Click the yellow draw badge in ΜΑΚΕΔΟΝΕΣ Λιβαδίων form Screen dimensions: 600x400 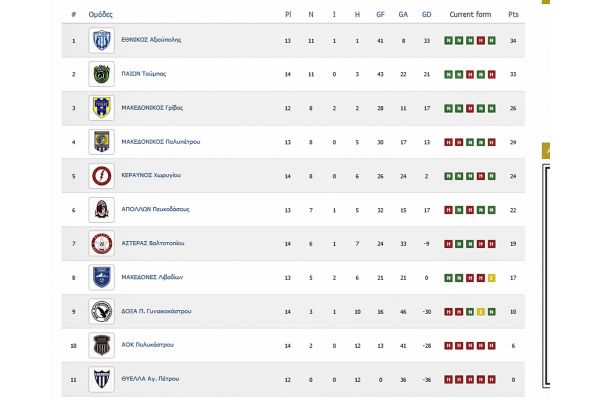(x=493, y=277)
